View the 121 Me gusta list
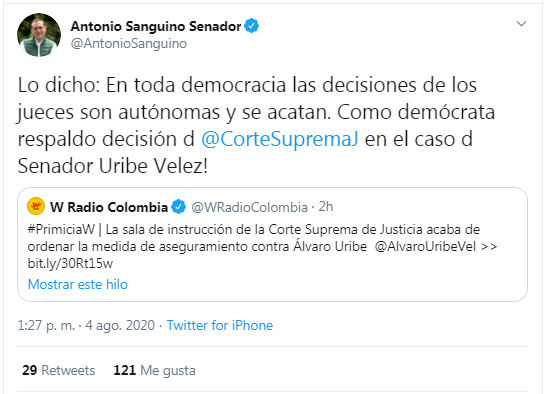The height and width of the screenshot is (394, 545). [154, 370]
